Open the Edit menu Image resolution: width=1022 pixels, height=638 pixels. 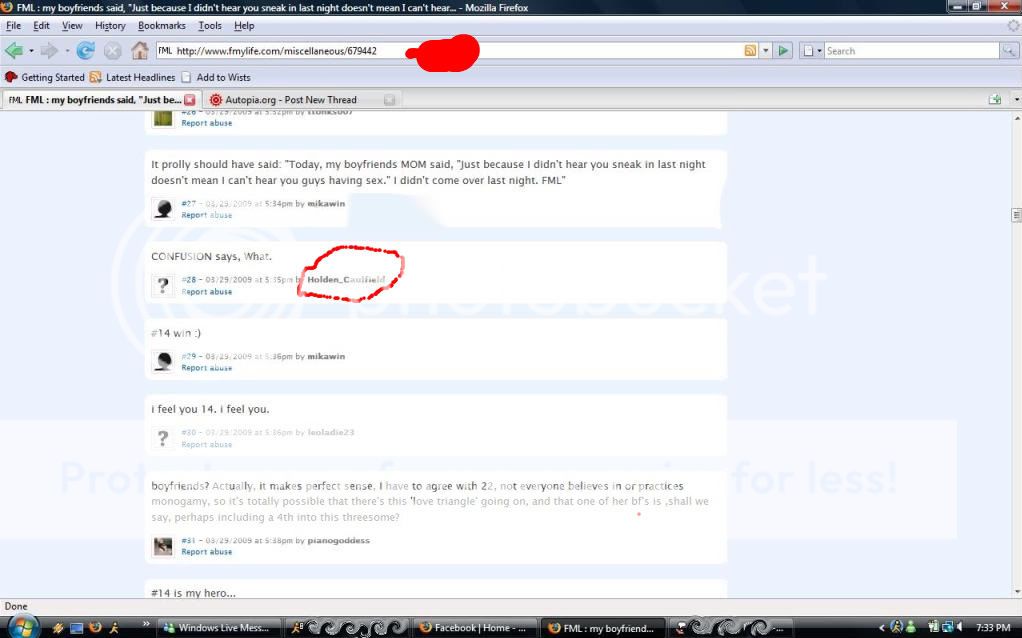click(x=41, y=25)
